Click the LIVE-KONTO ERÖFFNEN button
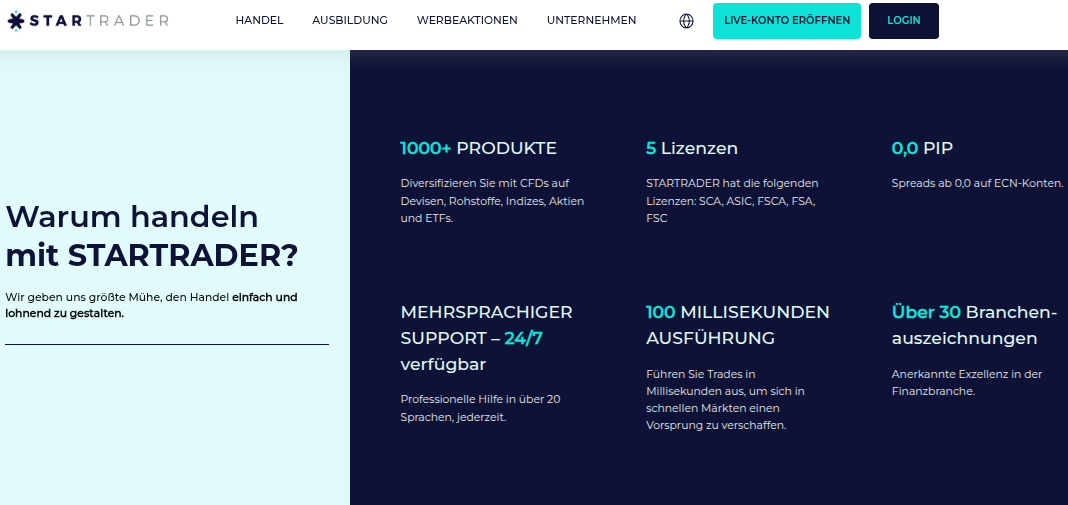This screenshot has width=1068, height=505. pyautogui.click(x=787, y=20)
